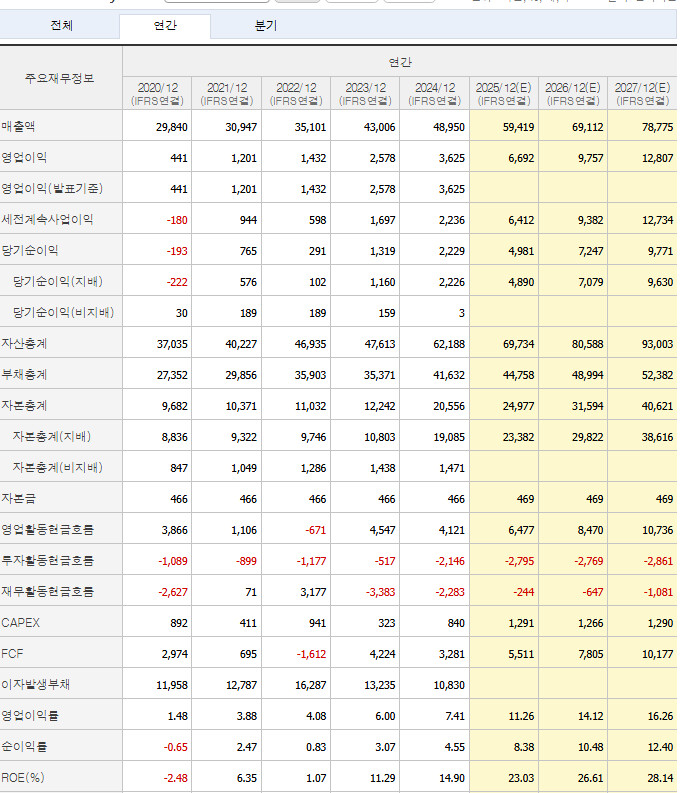Click the 2027 자산총계 estimate 93,003
The width and height of the screenshot is (680, 793).
[657, 344]
